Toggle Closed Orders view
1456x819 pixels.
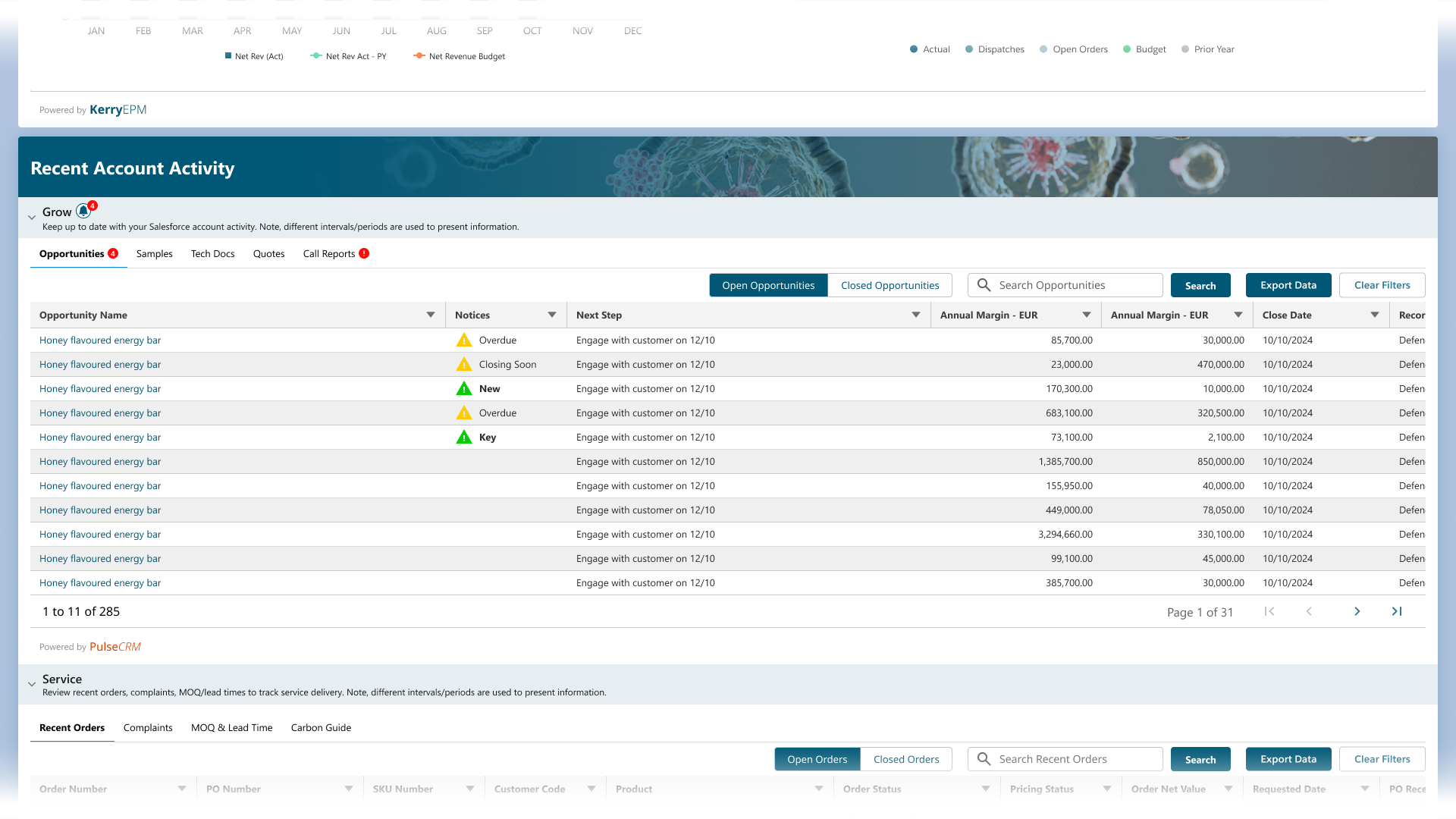[905, 759]
